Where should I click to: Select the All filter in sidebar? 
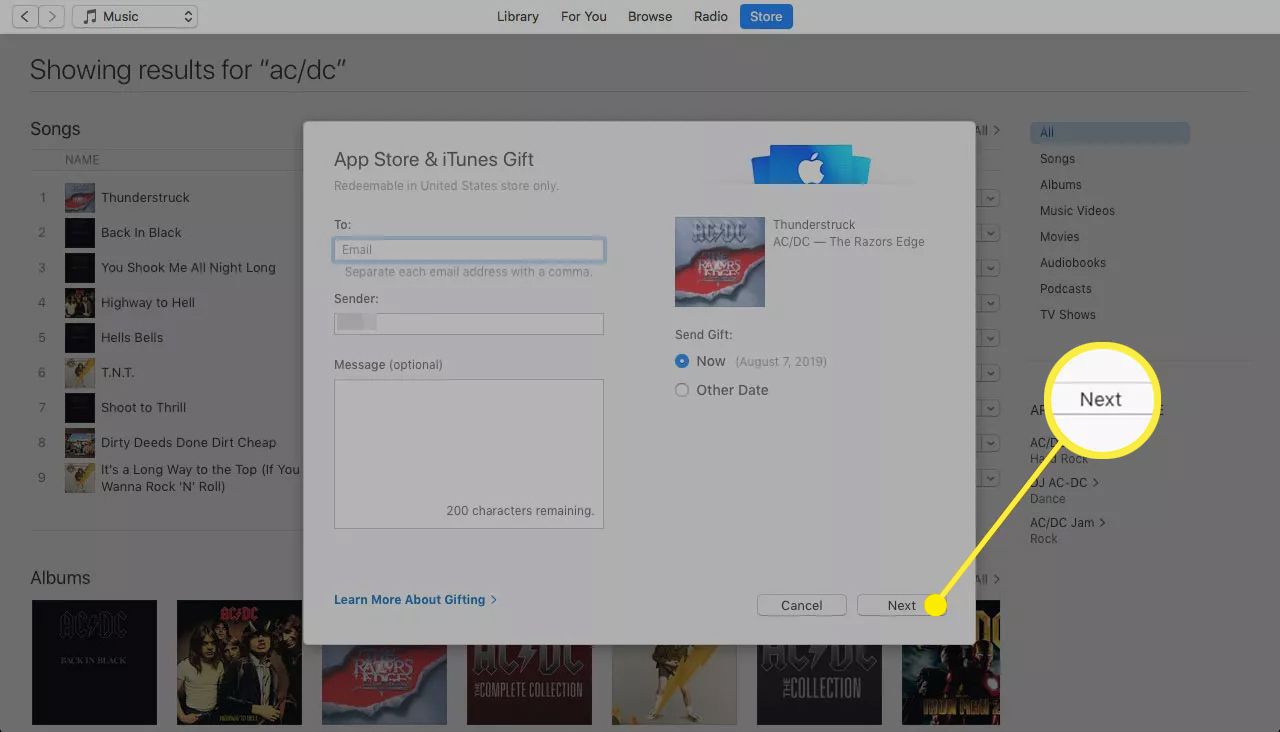click(1110, 132)
